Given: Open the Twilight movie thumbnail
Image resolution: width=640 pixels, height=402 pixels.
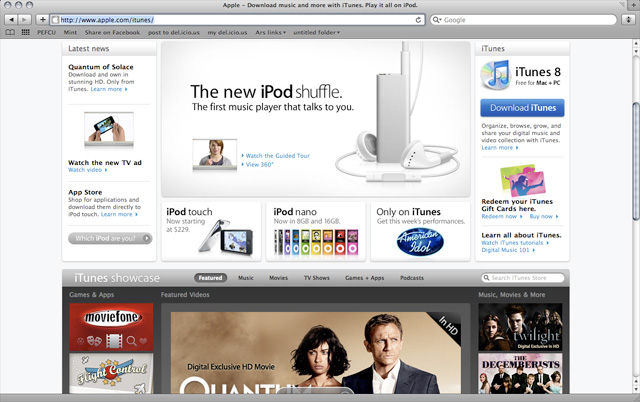Looking at the screenshot, I should coord(520,327).
